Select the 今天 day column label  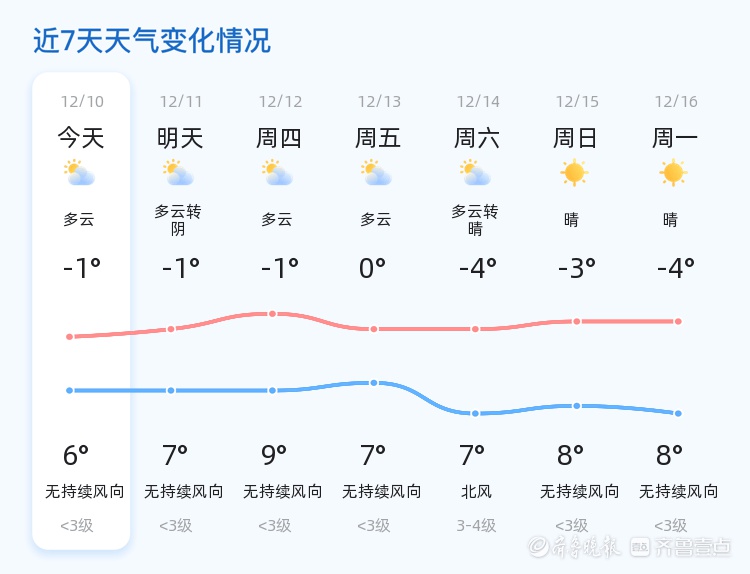pyautogui.click(x=81, y=138)
